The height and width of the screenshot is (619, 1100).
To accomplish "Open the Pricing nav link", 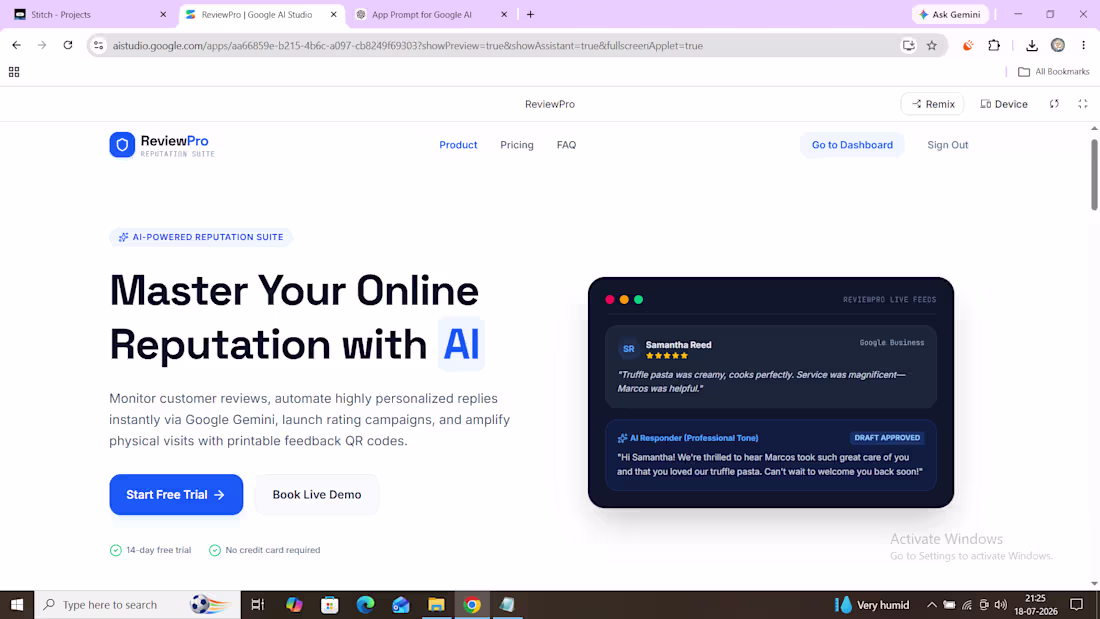I will [517, 145].
